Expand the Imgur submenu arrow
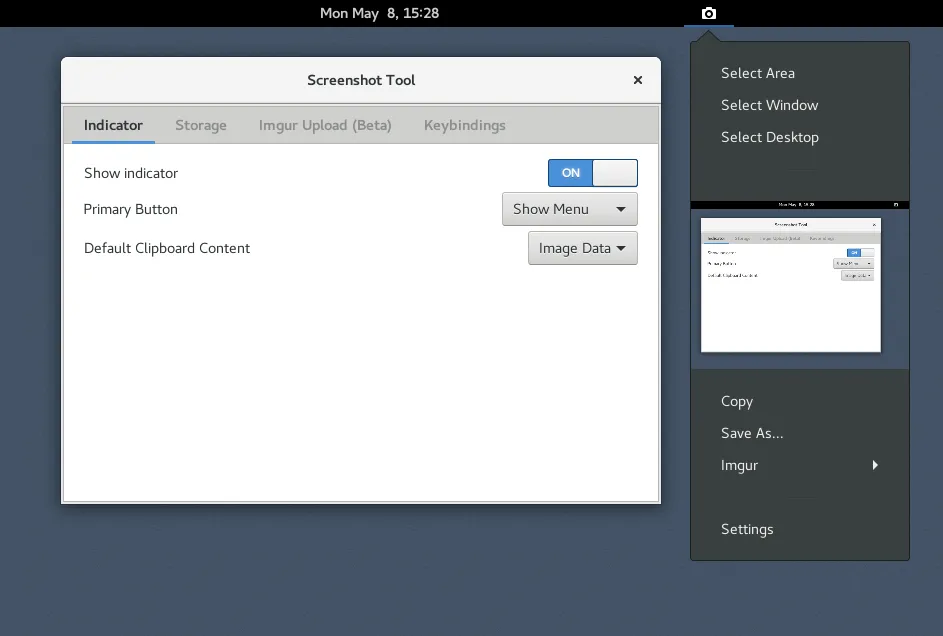The height and width of the screenshot is (636, 943). tap(875, 465)
